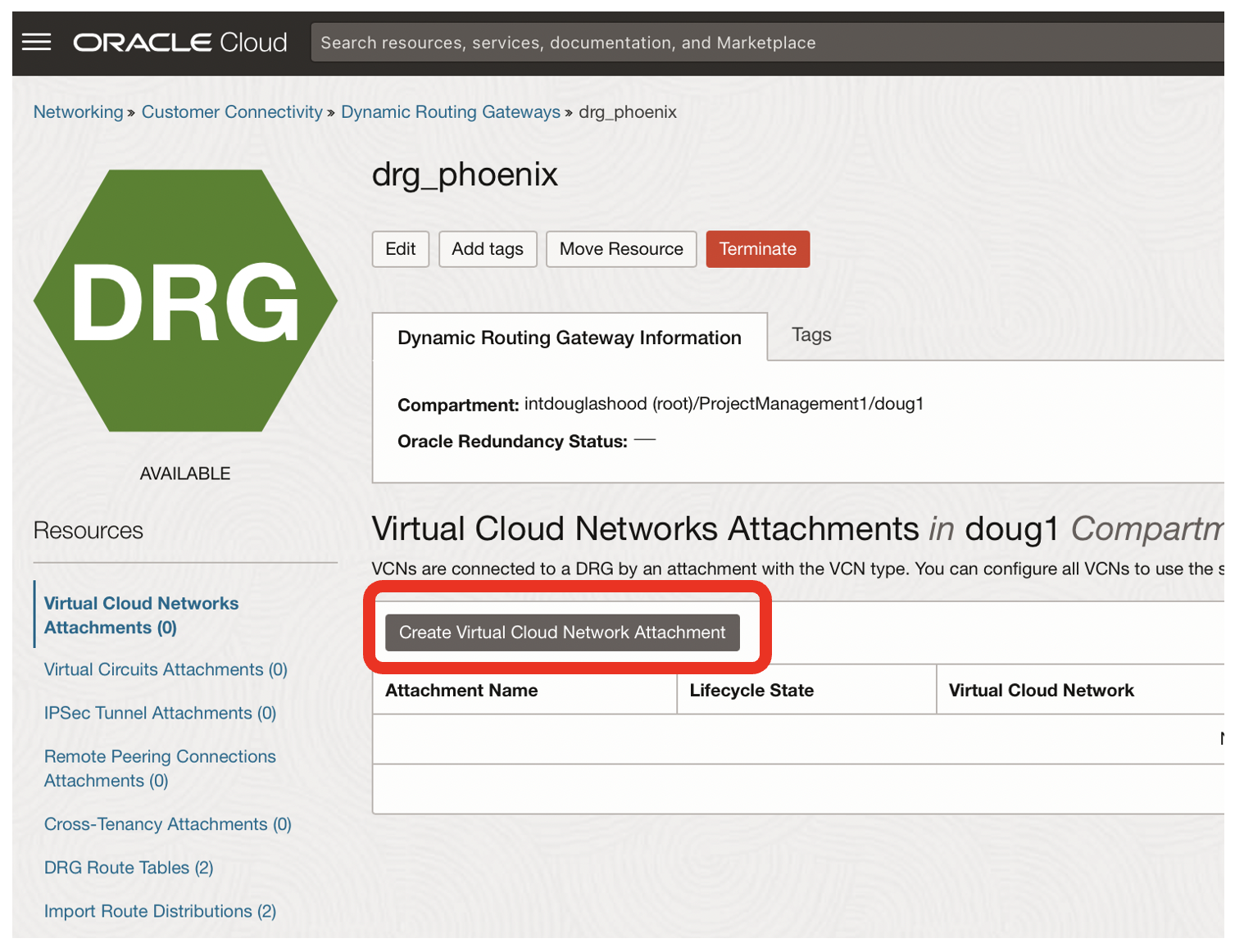1244x952 pixels.
Task: Select Dynamic Routing Gateway Information tab
Action: coord(570,338)
